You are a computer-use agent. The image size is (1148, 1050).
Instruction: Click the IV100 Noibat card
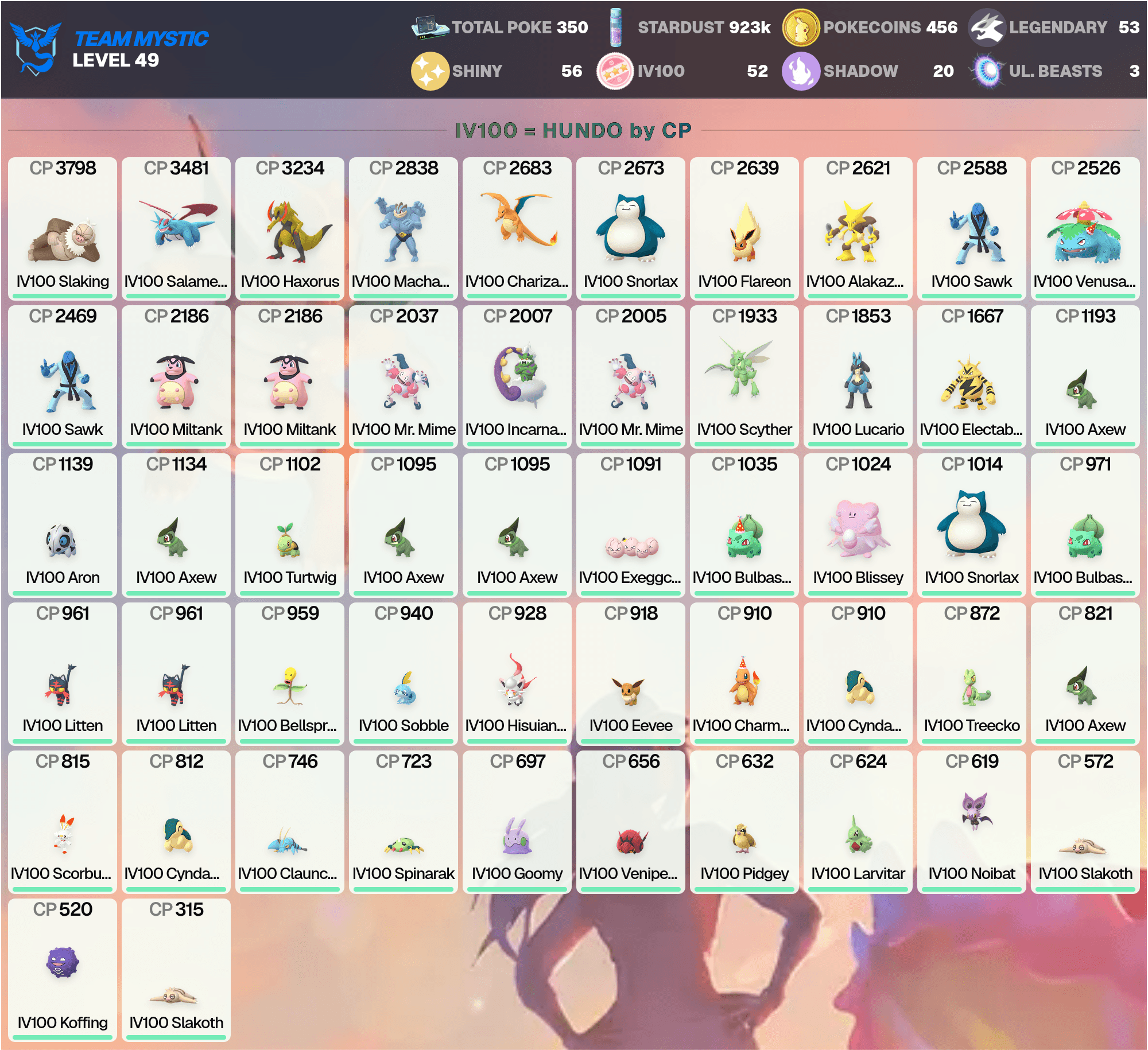pos(972,822)
